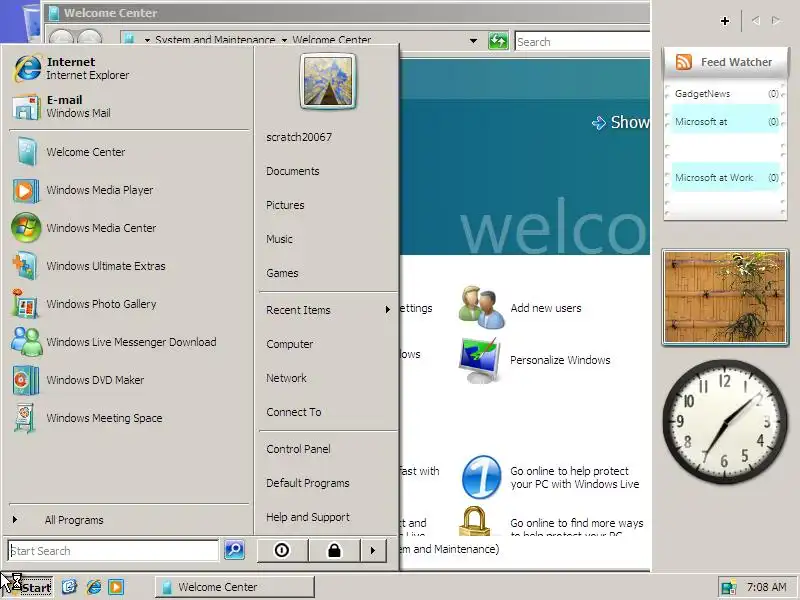Screen dimensions: 800x600
Task: Open the Microsoft at Work feed entry
Action: coord(726,178)
